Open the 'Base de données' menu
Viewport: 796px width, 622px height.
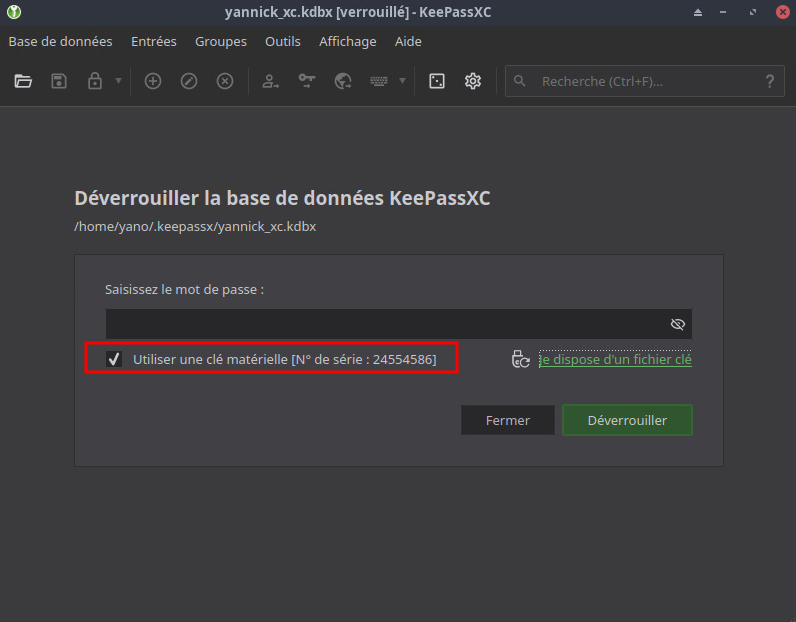(x=60, y=41)
